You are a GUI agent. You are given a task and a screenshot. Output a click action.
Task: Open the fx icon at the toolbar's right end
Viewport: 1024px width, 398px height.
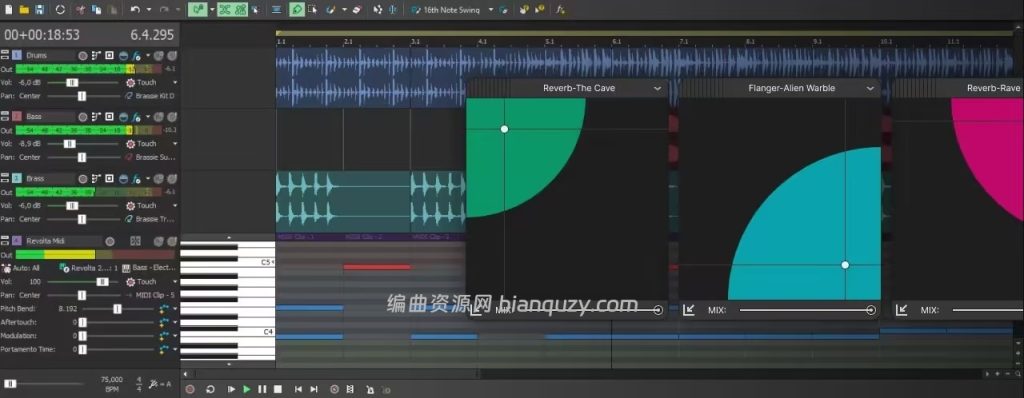point(560,10)
